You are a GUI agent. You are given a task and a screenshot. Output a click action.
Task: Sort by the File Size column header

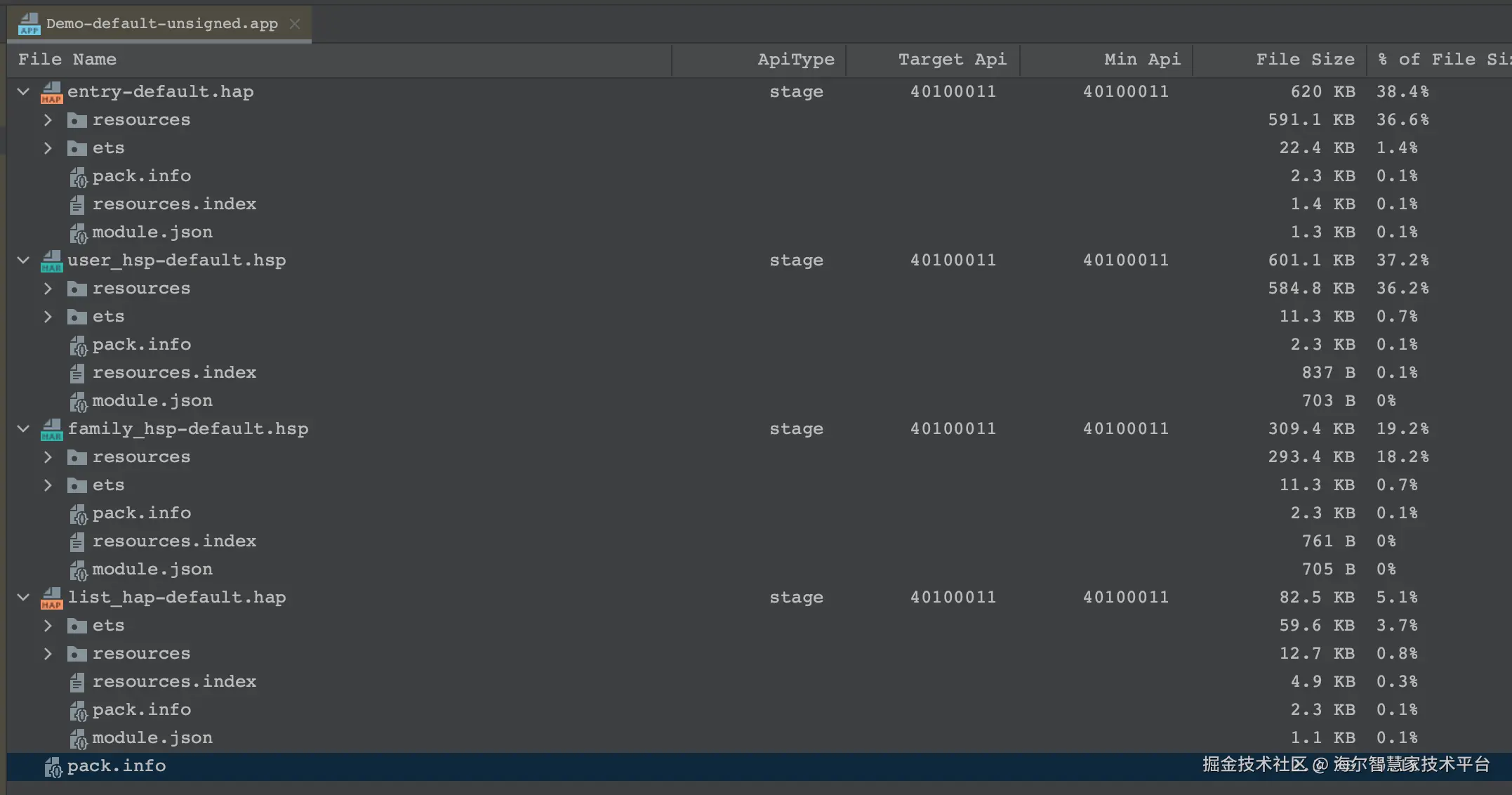pos(1304,60)
